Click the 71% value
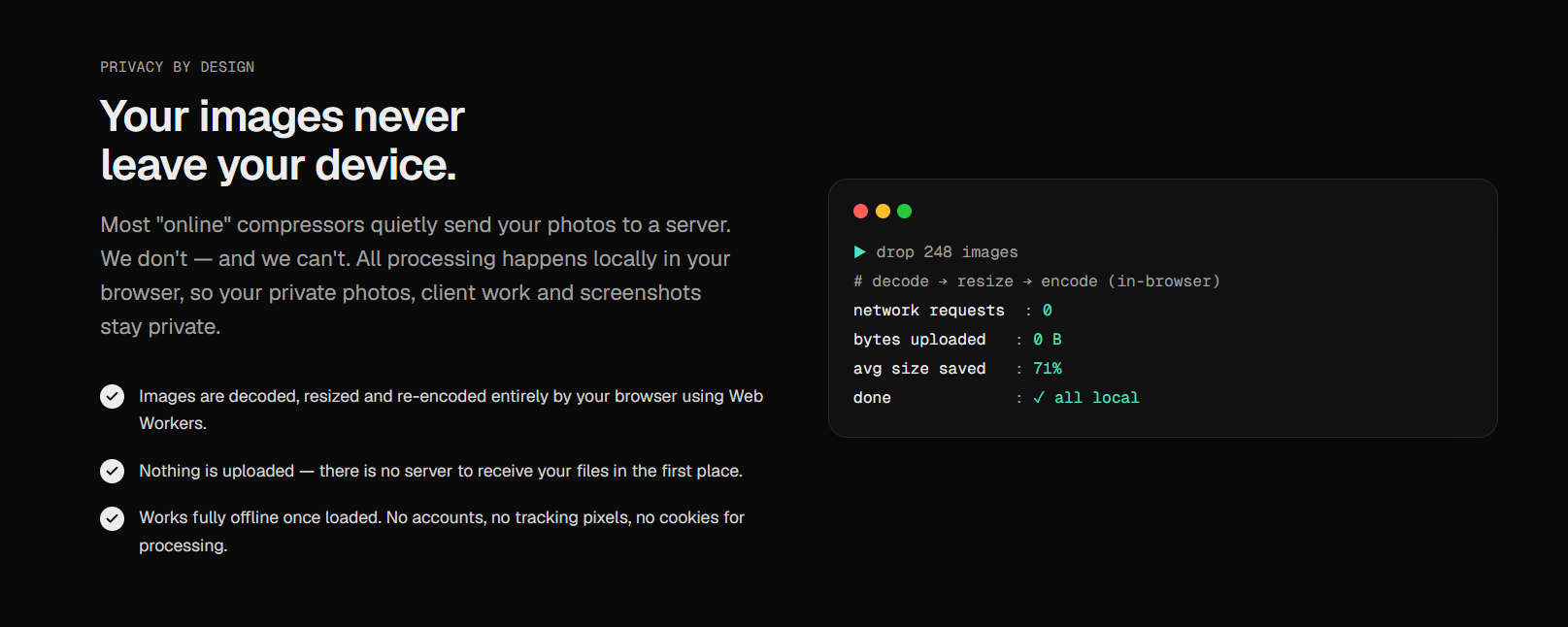1568x627 pixels. [1048, 369]
